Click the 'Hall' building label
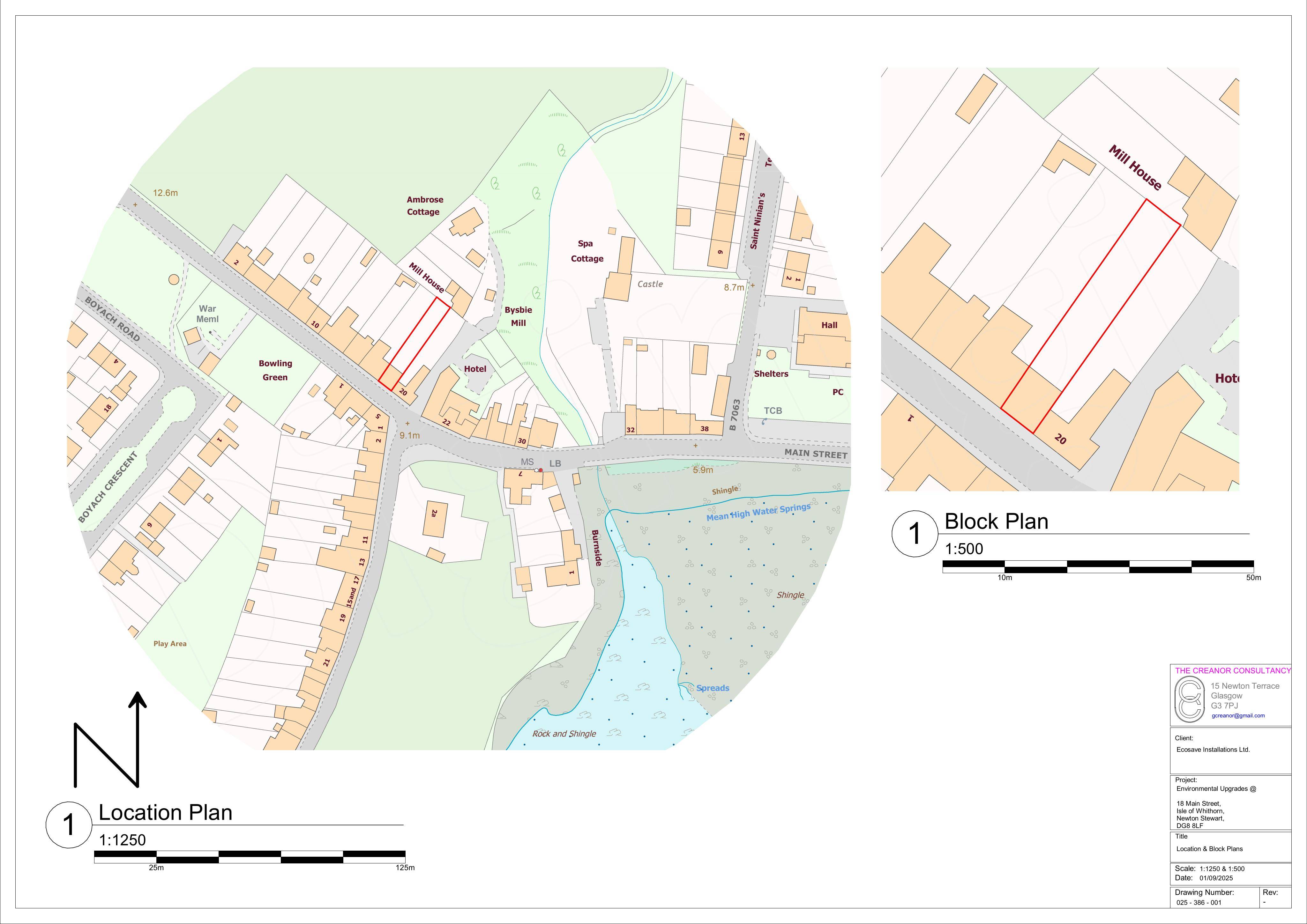 click(829, 325)
